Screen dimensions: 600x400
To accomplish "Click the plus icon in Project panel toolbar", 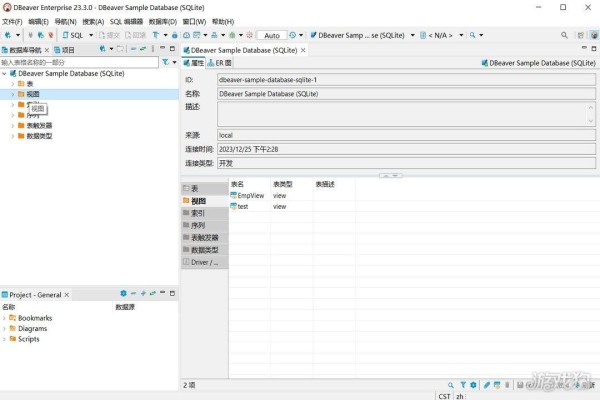I will click(x=143, y=293).
